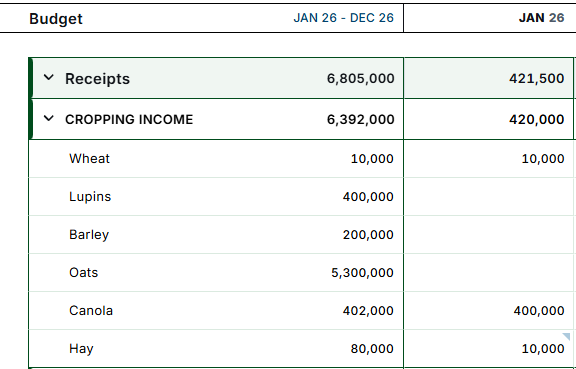Select Lupins total 400,000
The height and width of the screenshot is (369, 576).
pyautogui.click(x=368, y=197)
